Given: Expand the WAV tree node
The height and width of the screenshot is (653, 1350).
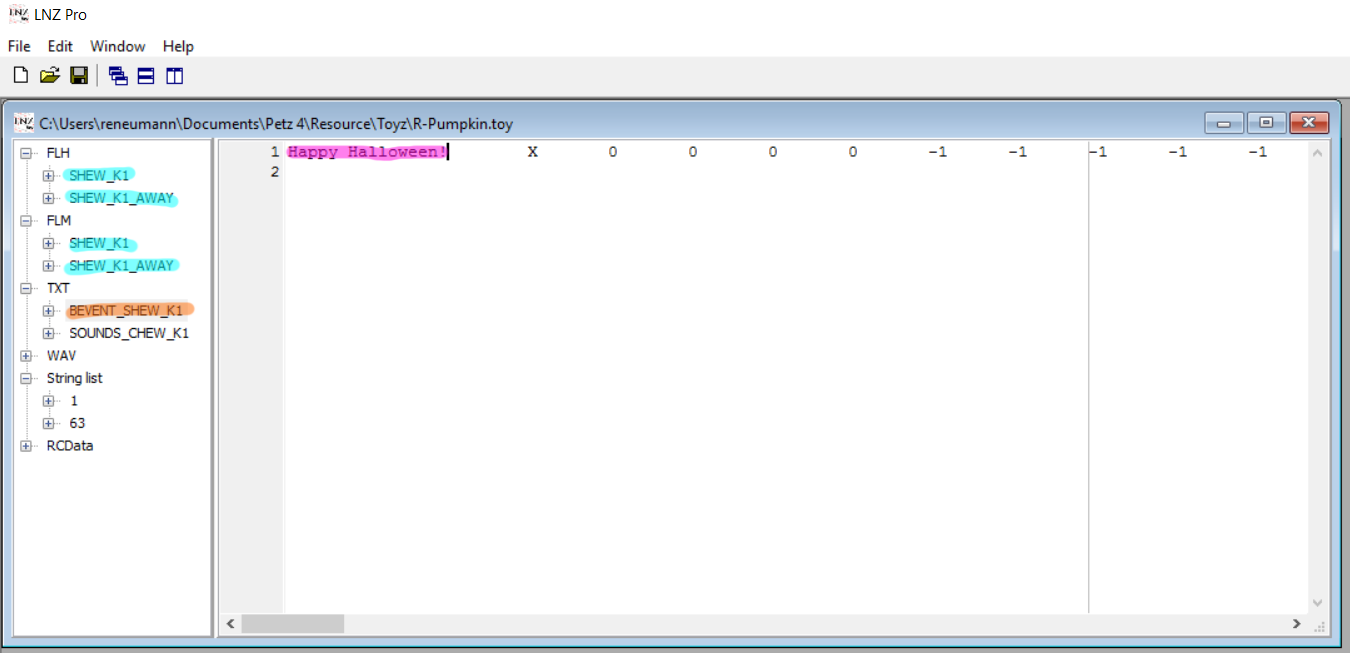Looking at the screenshot, I should coord(26,355).
